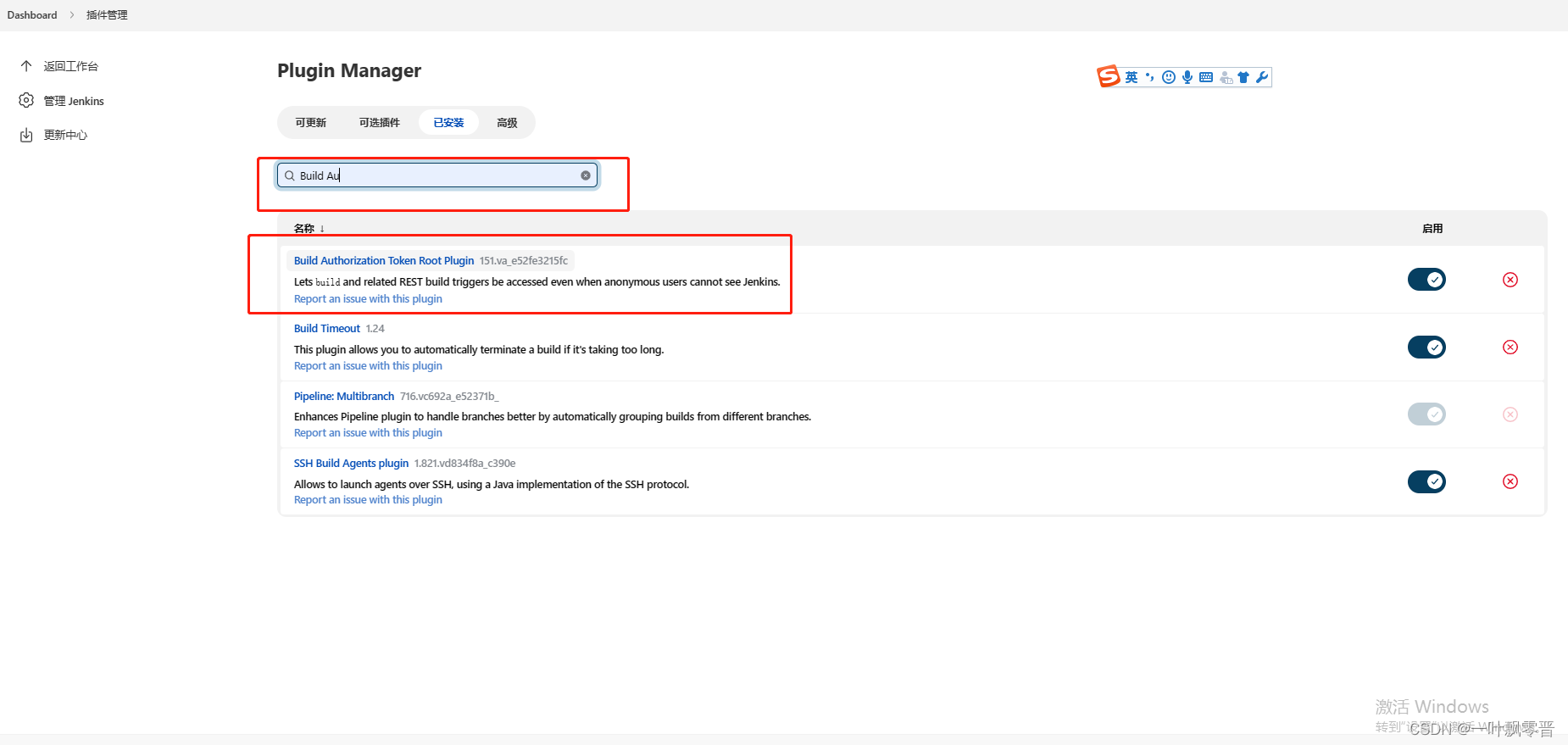Switch input language via the 英 icon
Viewport: 1568px width, 745px height.
pos(1132,77)
